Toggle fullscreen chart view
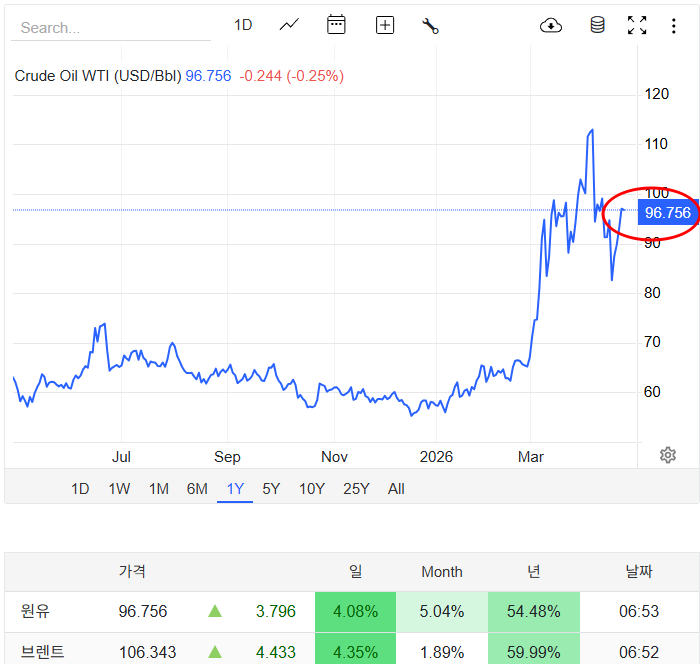700x664 pixels. point(637,25)
